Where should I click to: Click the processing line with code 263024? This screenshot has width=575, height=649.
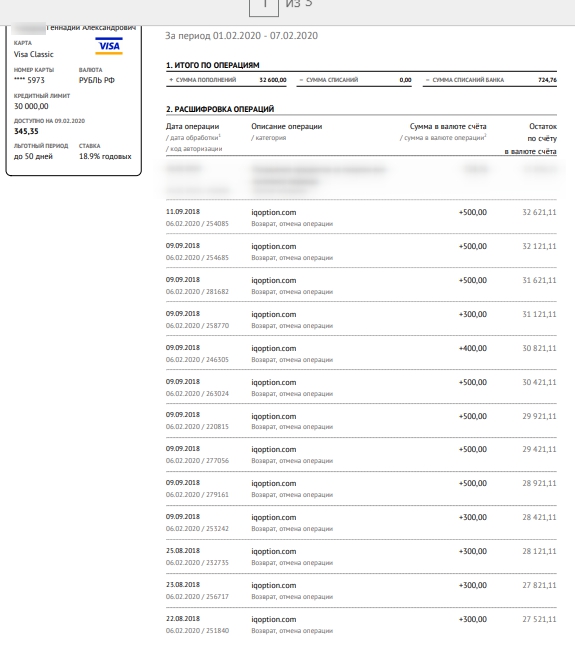coord(197,393)
